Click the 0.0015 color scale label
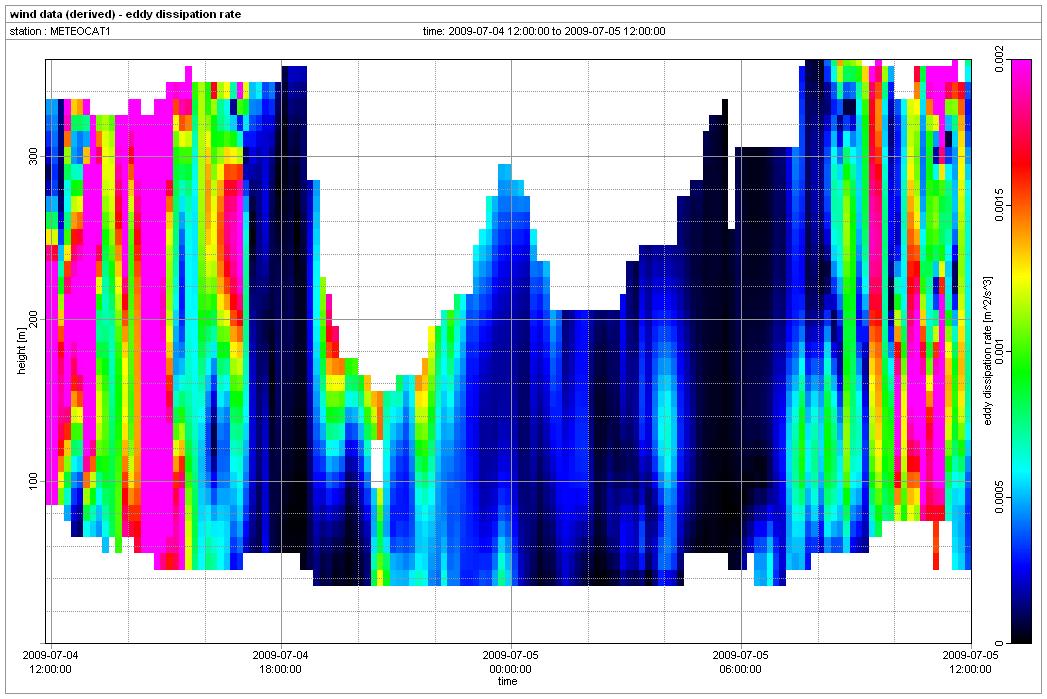The width and height of the screenshot is (1047, 699). coord(1000,206)
